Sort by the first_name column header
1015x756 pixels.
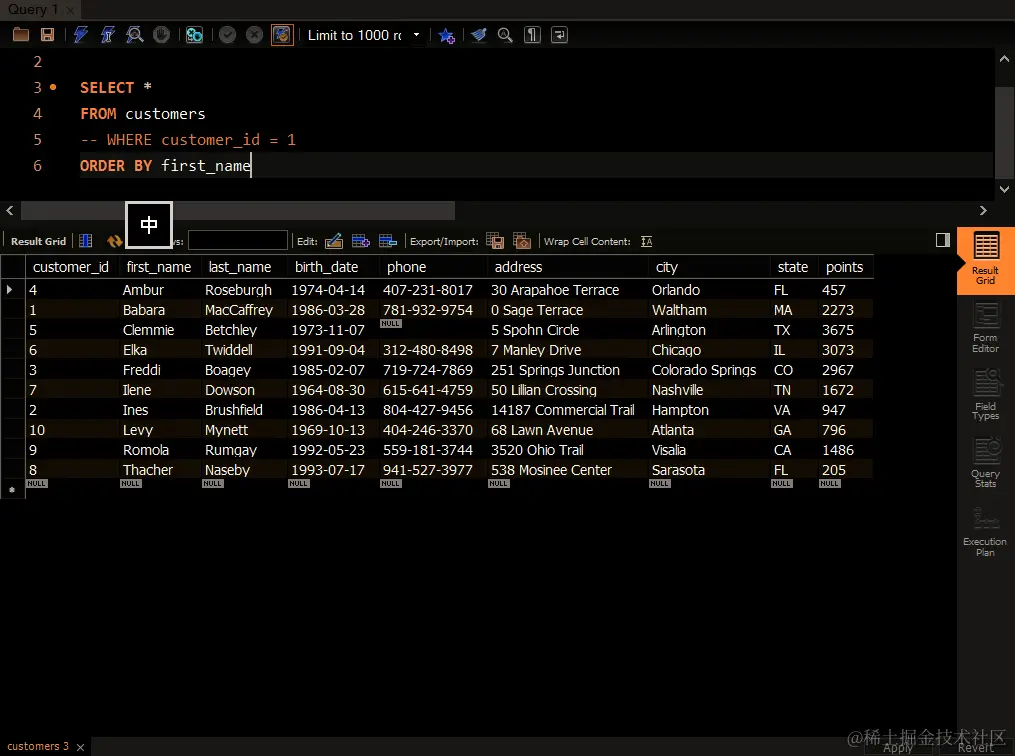point(159,267)
